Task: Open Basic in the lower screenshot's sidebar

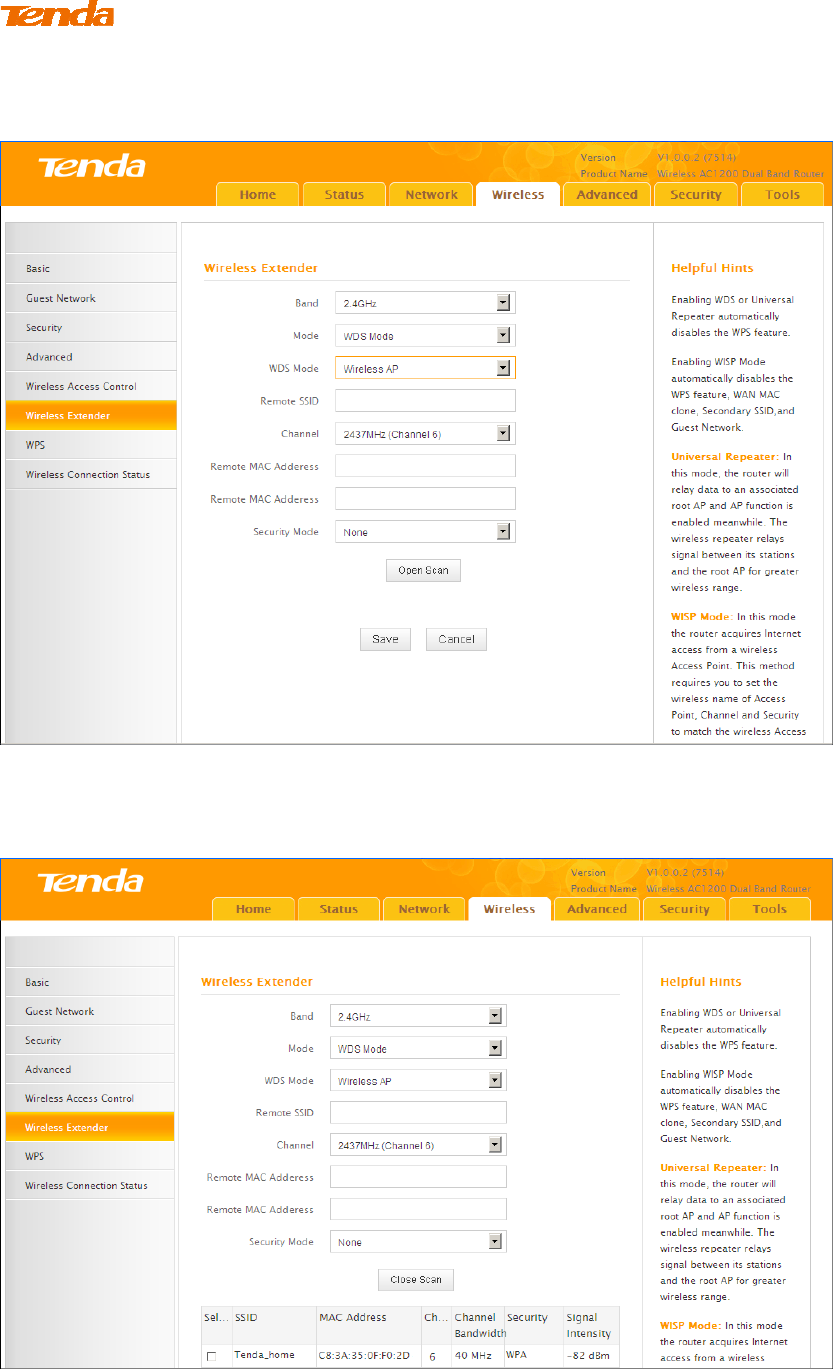Action: pos(90,982)
